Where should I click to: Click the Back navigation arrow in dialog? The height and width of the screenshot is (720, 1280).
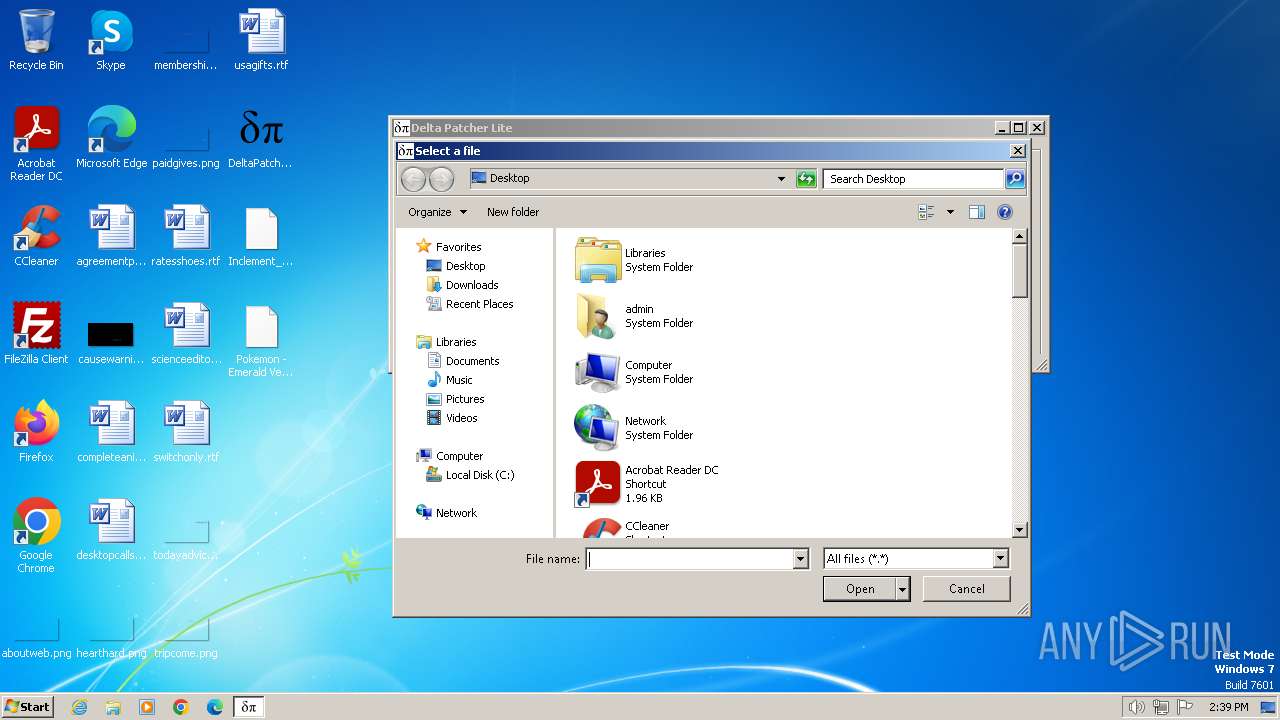[x=413, y=179]
